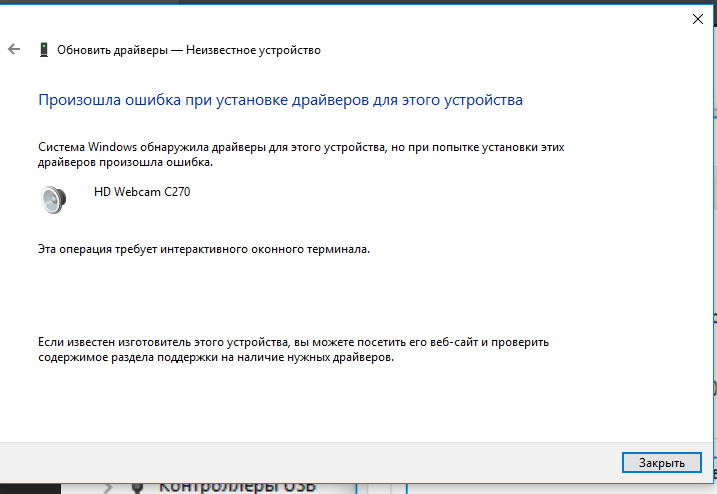Click the device icon beside the dialog title

coord(44,49)
